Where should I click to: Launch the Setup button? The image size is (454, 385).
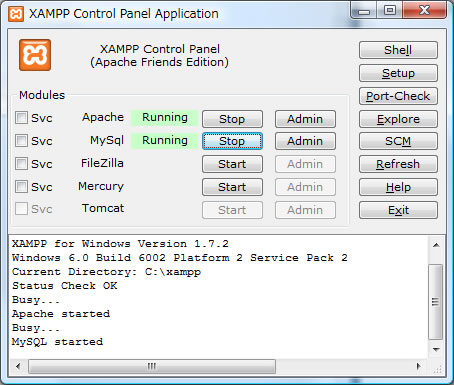[x=398, y=73]
